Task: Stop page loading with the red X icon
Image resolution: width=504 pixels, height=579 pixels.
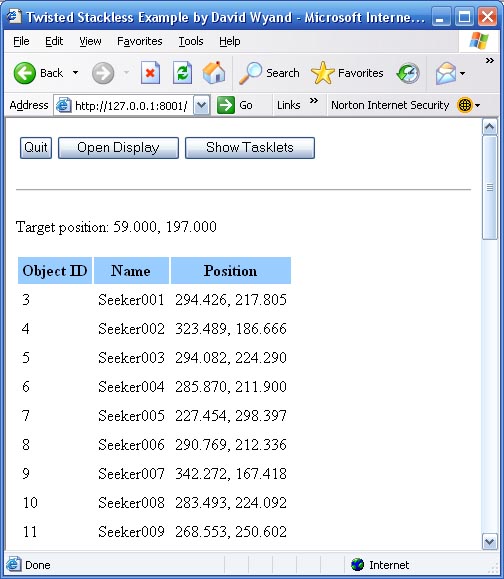Action: [150, 73]
